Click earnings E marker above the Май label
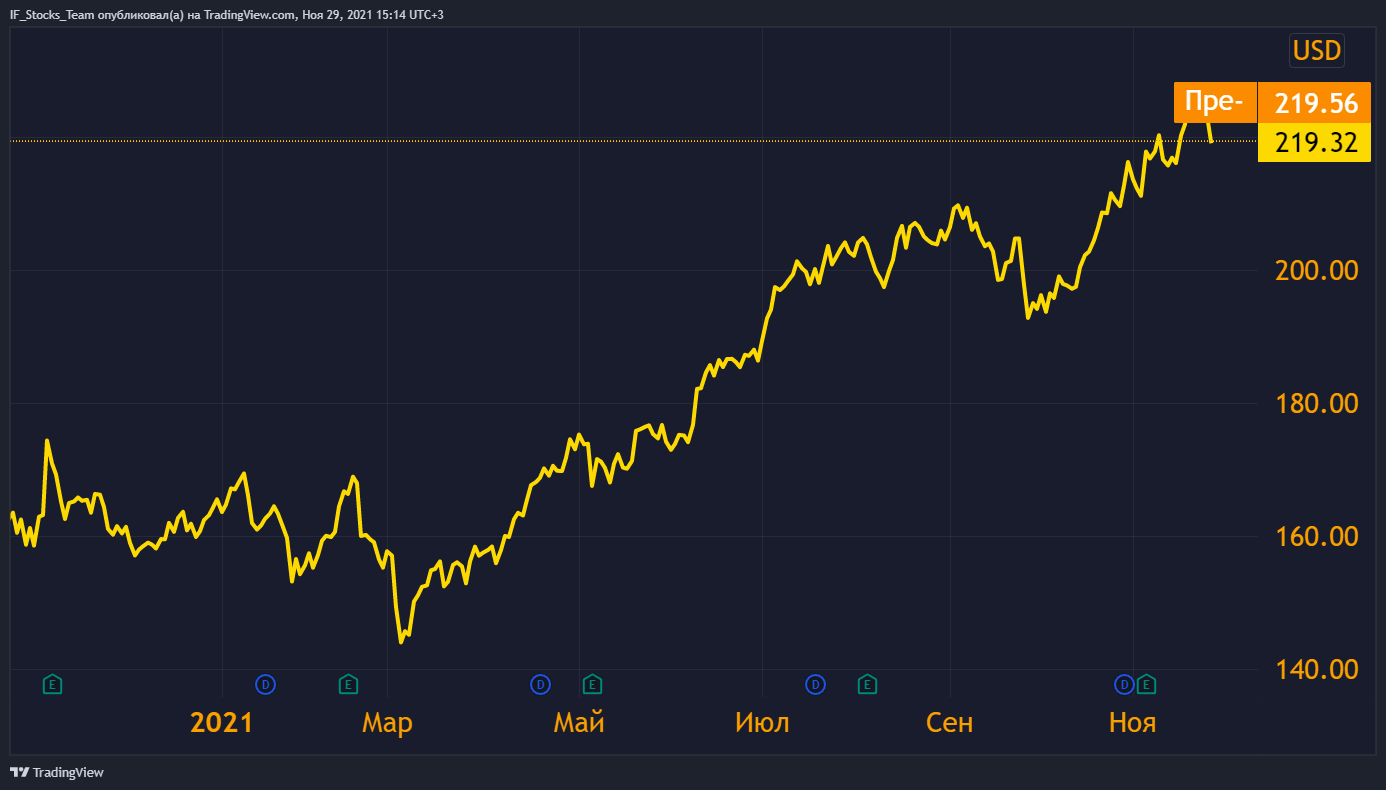1386x790 pixels. point(592,685)
